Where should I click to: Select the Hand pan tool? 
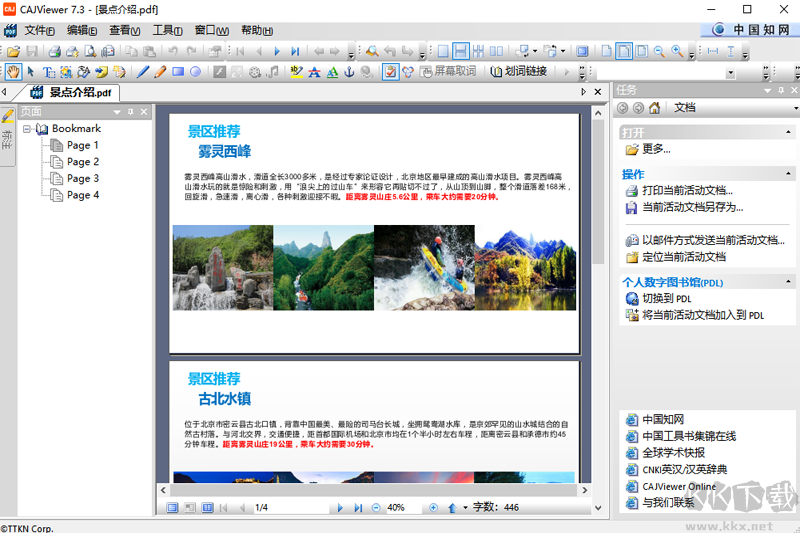coord(14,71)
